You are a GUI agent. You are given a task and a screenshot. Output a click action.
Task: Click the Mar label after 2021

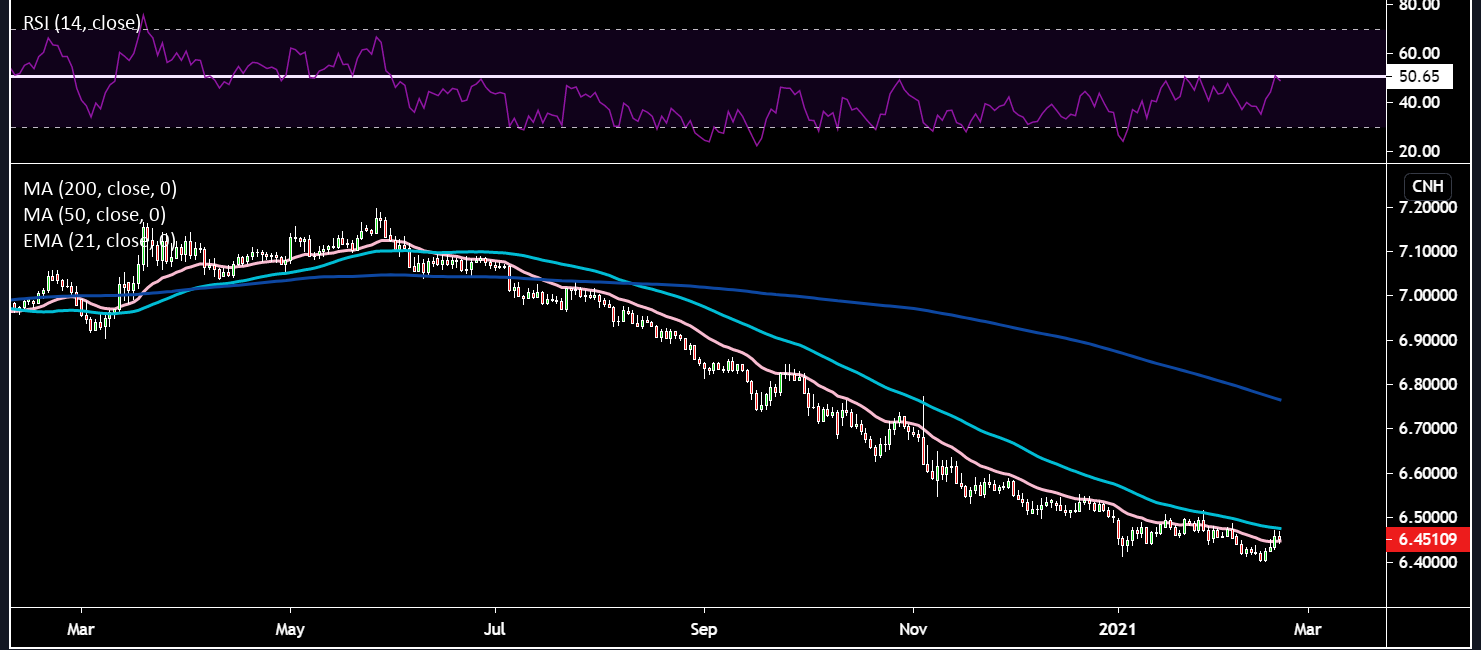[x=1307, y=630]
